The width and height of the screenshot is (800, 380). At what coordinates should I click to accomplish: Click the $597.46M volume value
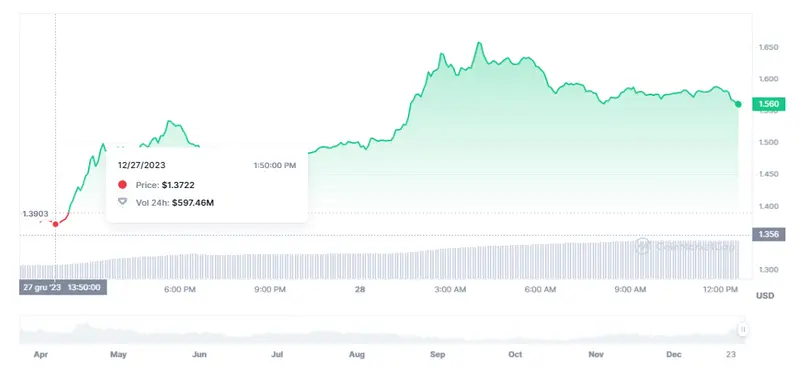[193, 202]
